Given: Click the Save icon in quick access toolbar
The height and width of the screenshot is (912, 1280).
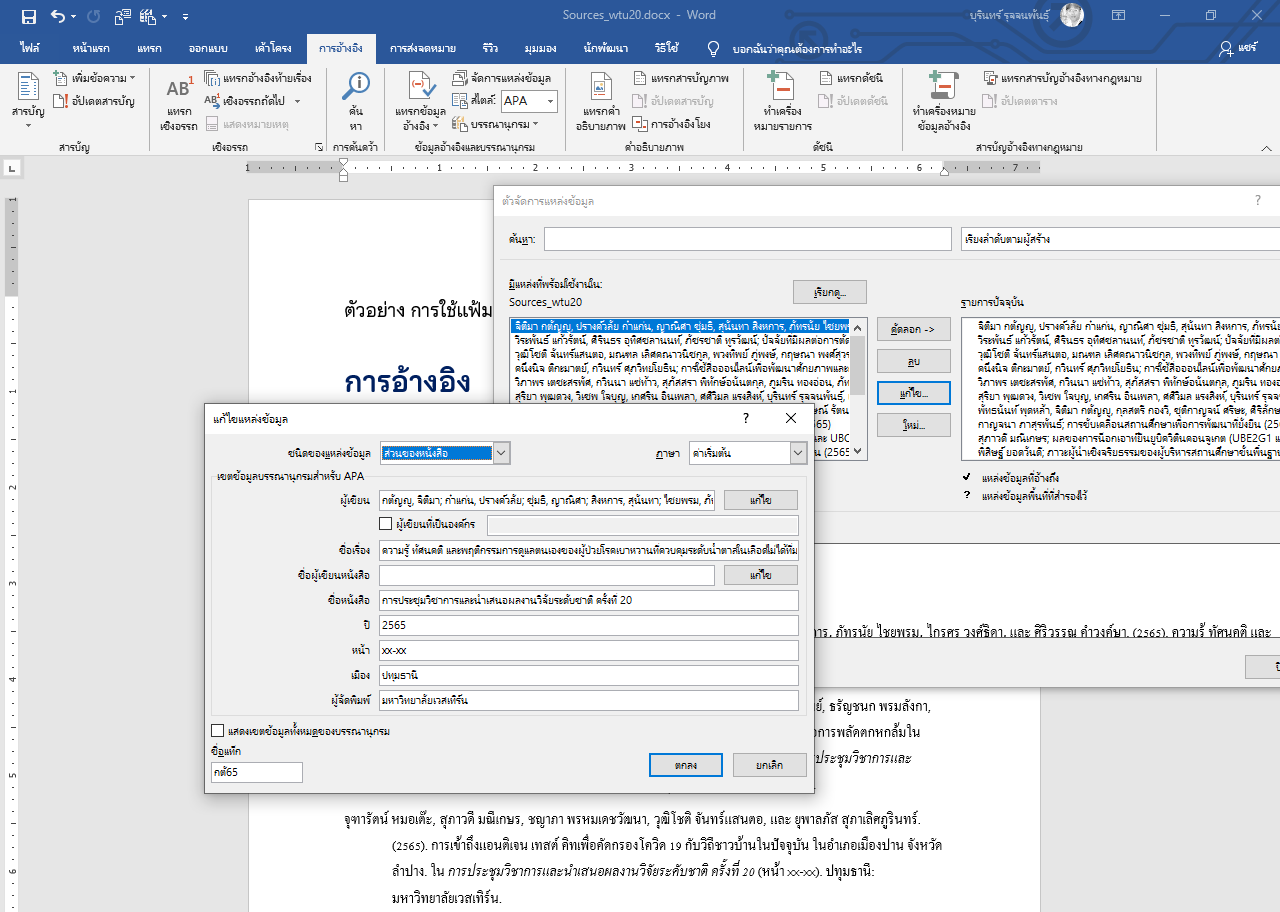Looking at the screenshot, I should click(28, 16).
